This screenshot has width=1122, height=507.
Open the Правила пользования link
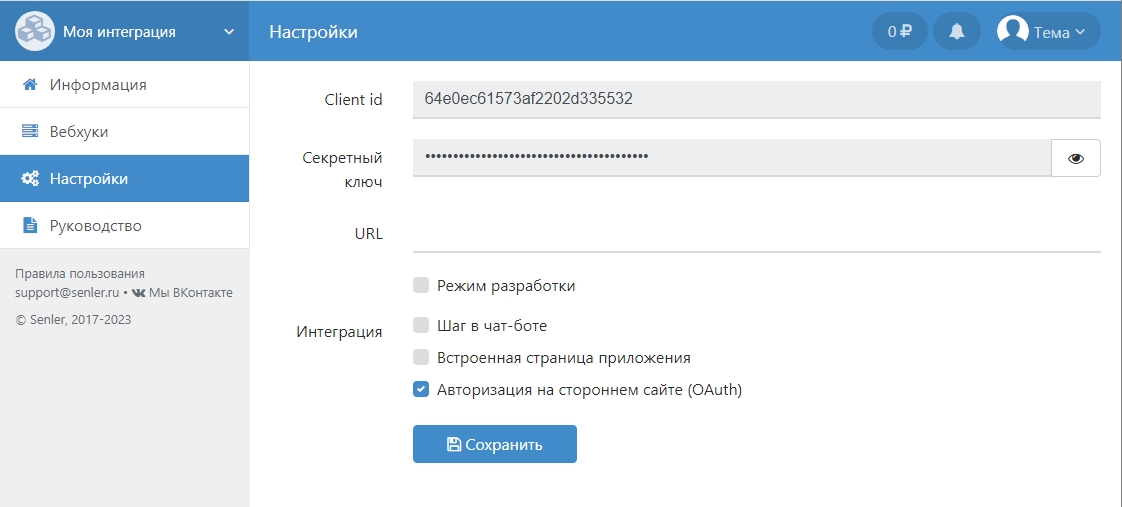point(80,273)
